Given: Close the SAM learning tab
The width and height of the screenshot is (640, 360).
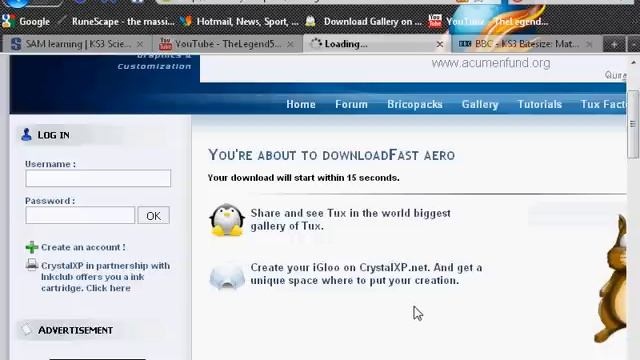Looking at the screenshot, I should pos(140,44).
